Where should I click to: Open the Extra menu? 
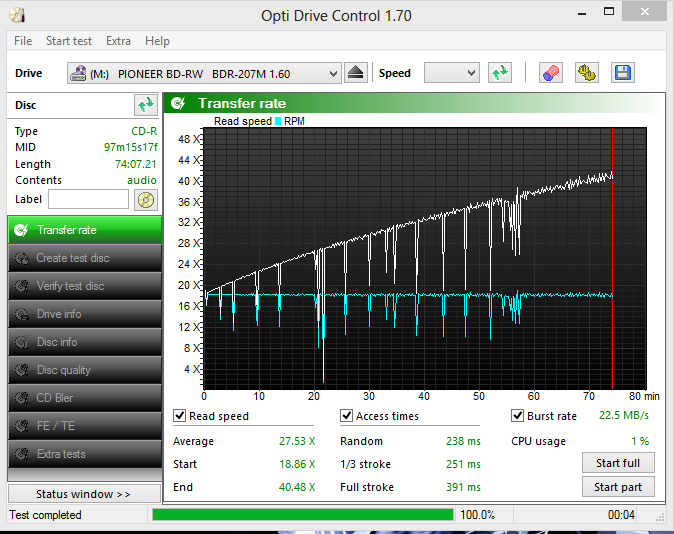coord(118,41)
